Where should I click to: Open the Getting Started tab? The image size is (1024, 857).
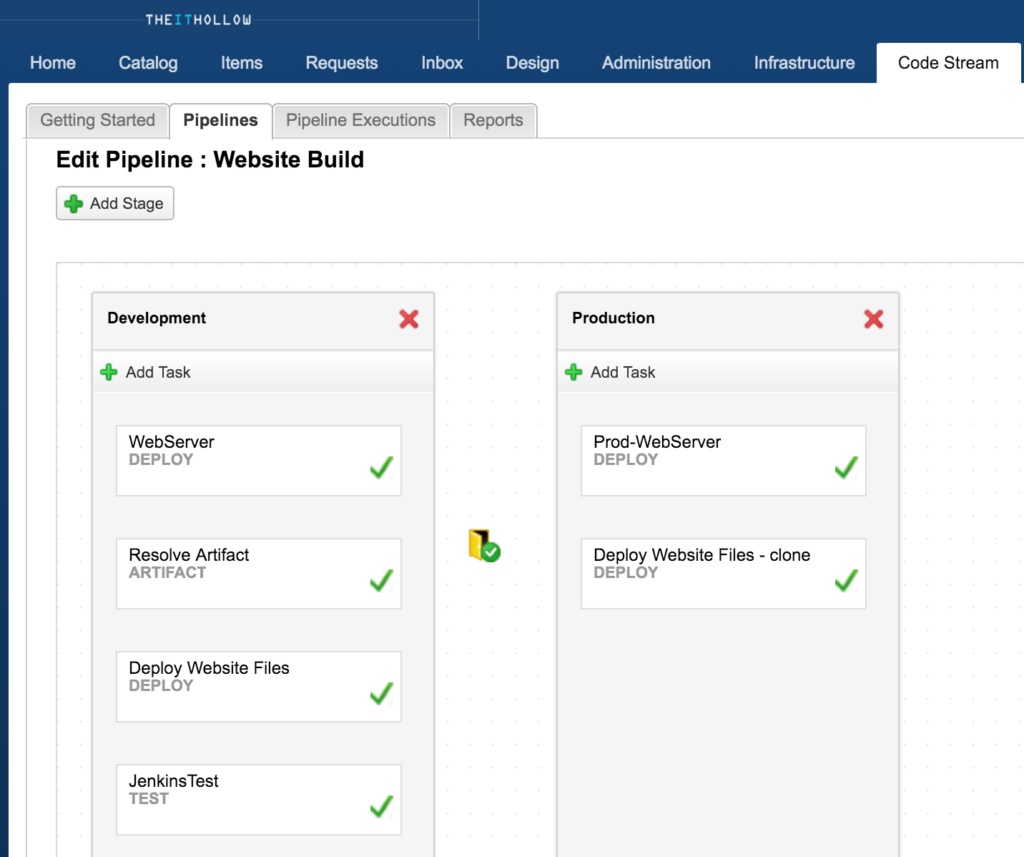pos(97,120)
